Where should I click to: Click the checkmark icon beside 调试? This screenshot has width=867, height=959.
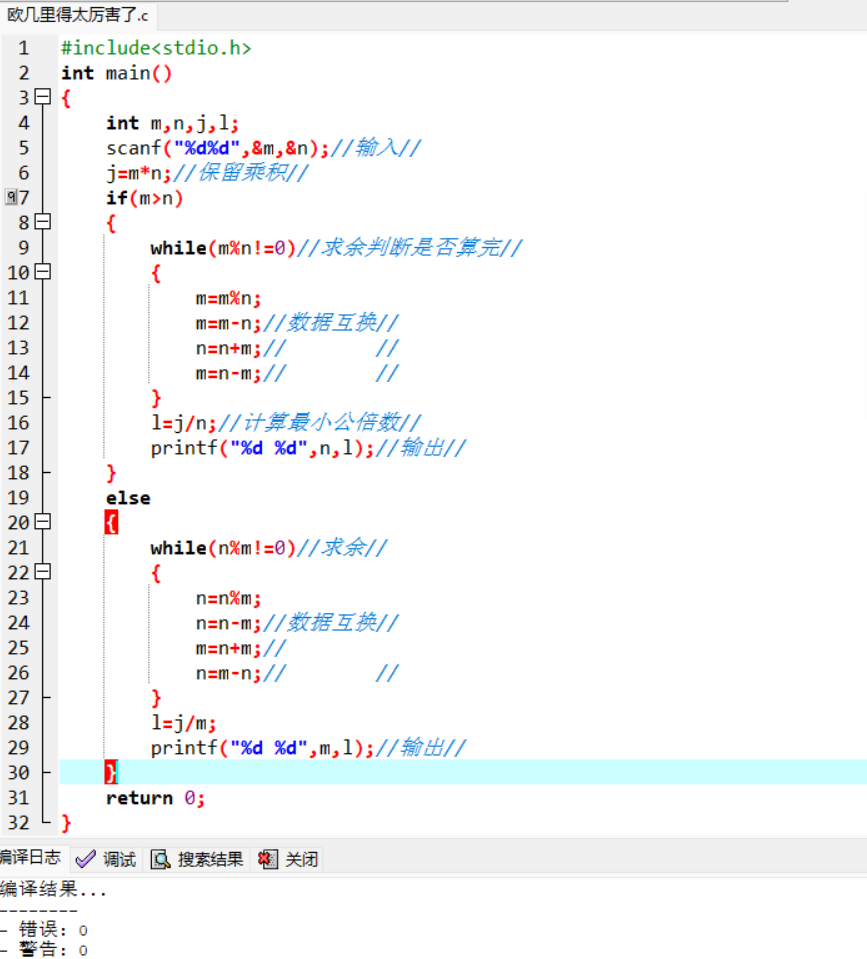[x=85, y=860]
